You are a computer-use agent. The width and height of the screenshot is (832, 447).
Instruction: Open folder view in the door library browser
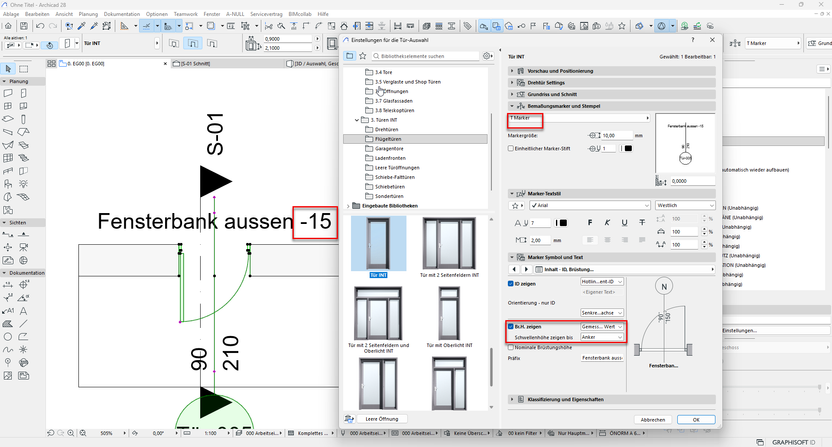pyautogui.click(x=350, y=56)
